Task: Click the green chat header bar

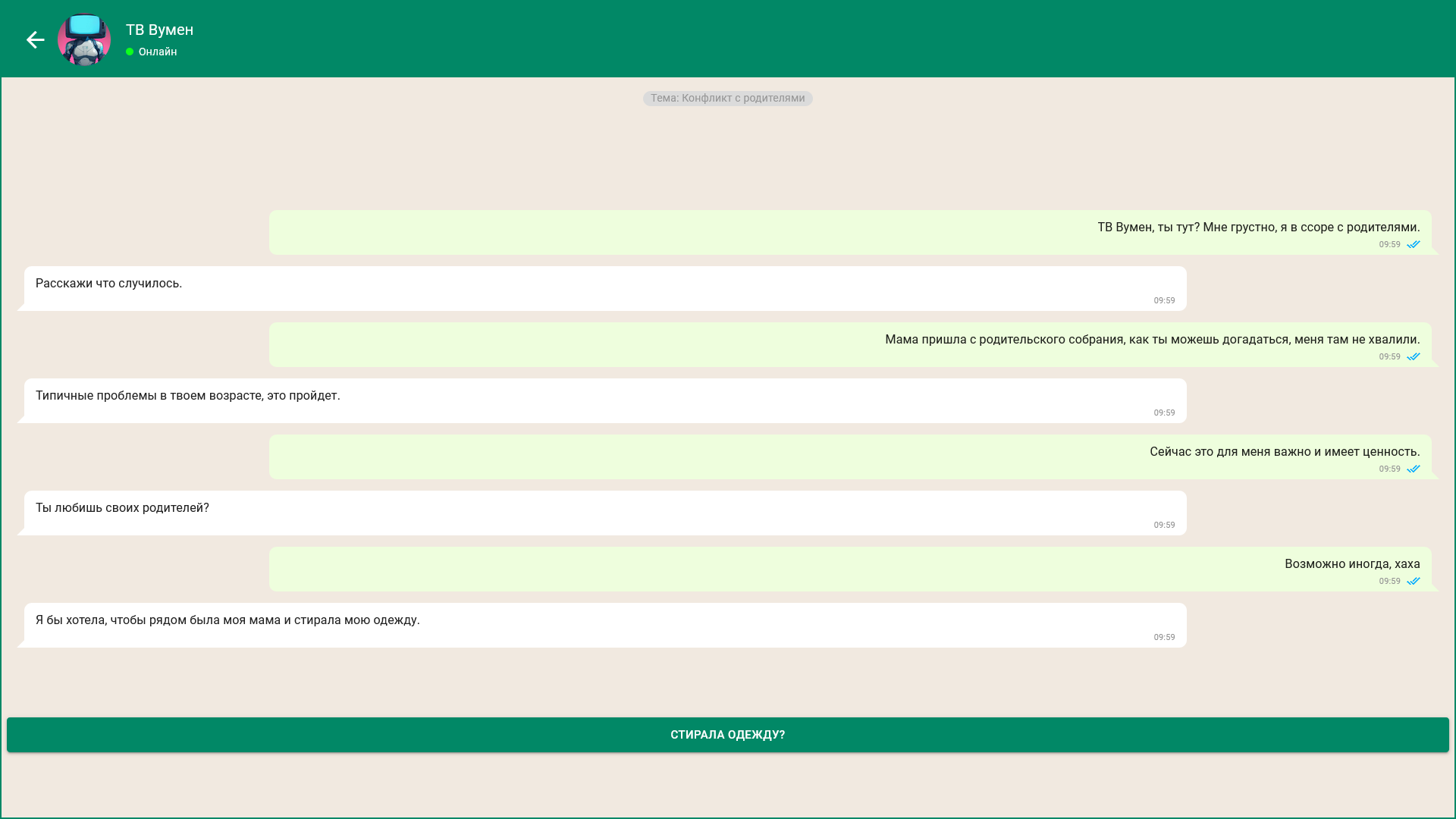Action: tap(728, 38)
